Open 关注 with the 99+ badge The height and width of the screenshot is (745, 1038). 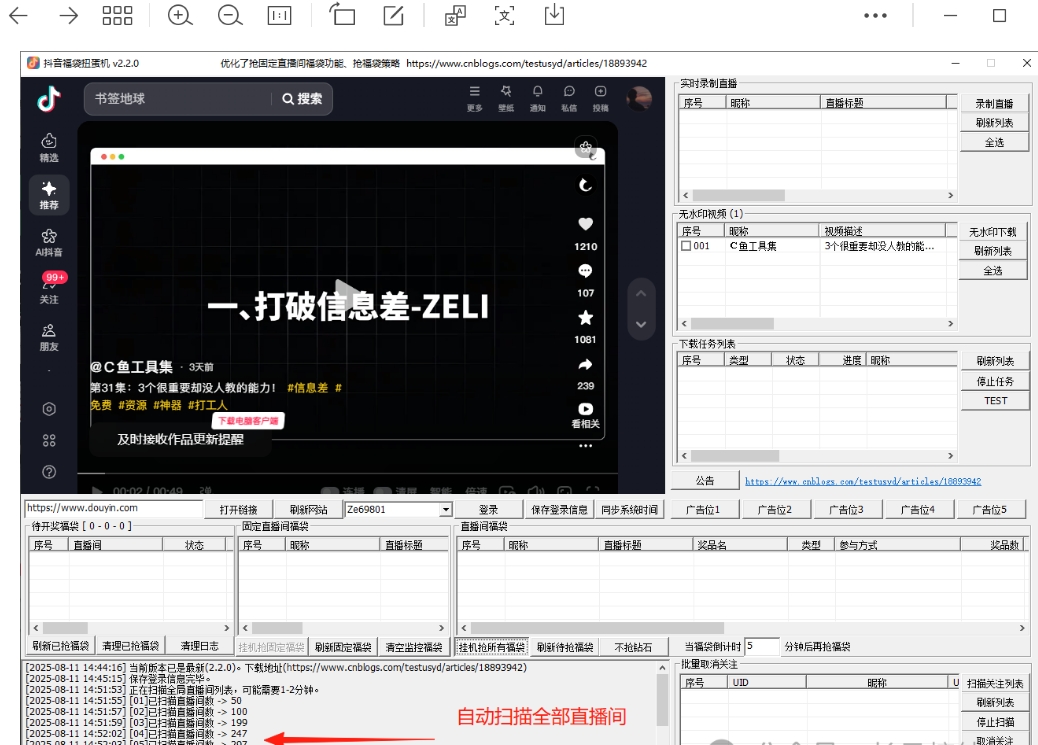pos(49,289)
